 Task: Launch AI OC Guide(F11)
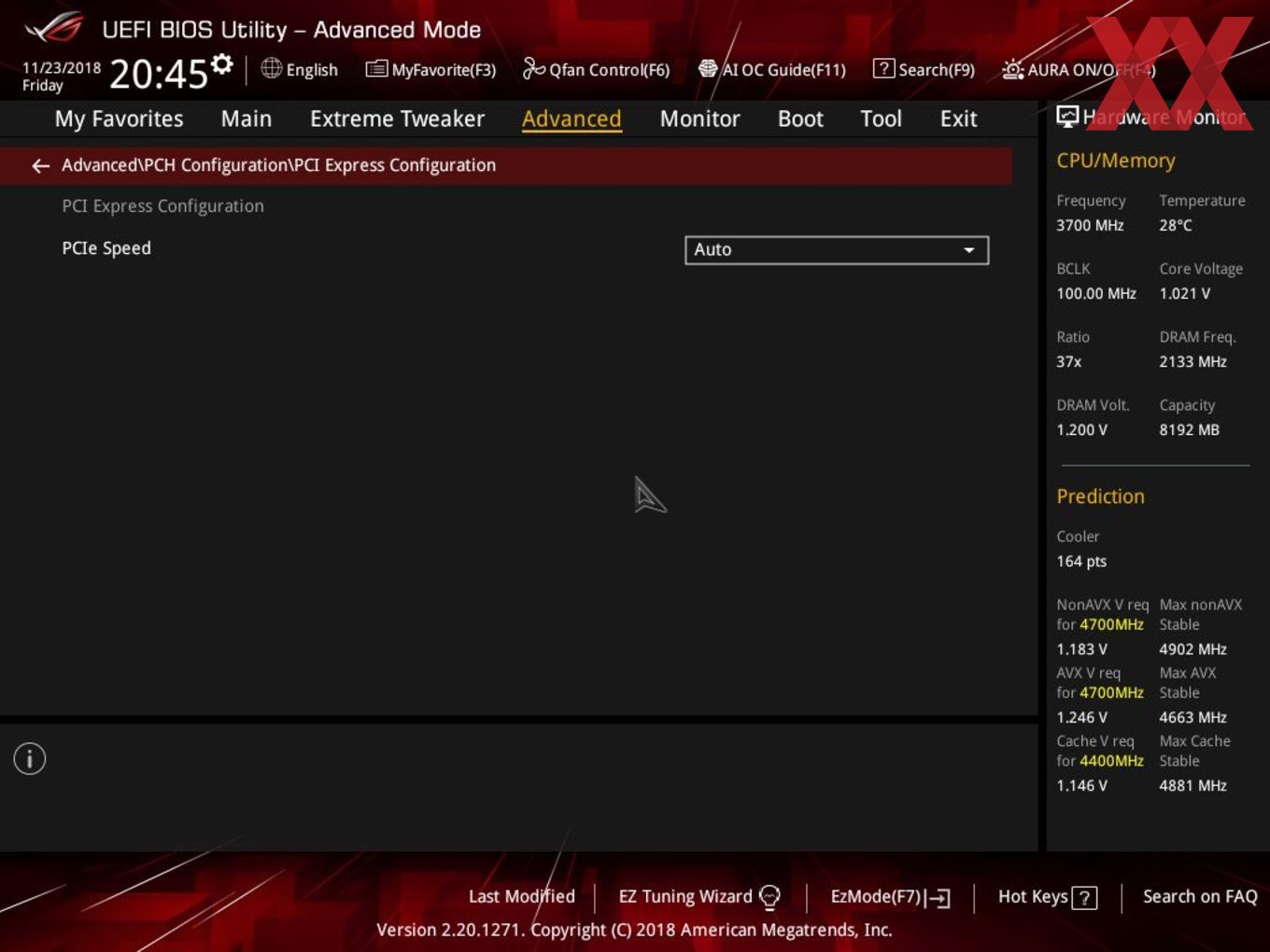coord(772,69)
